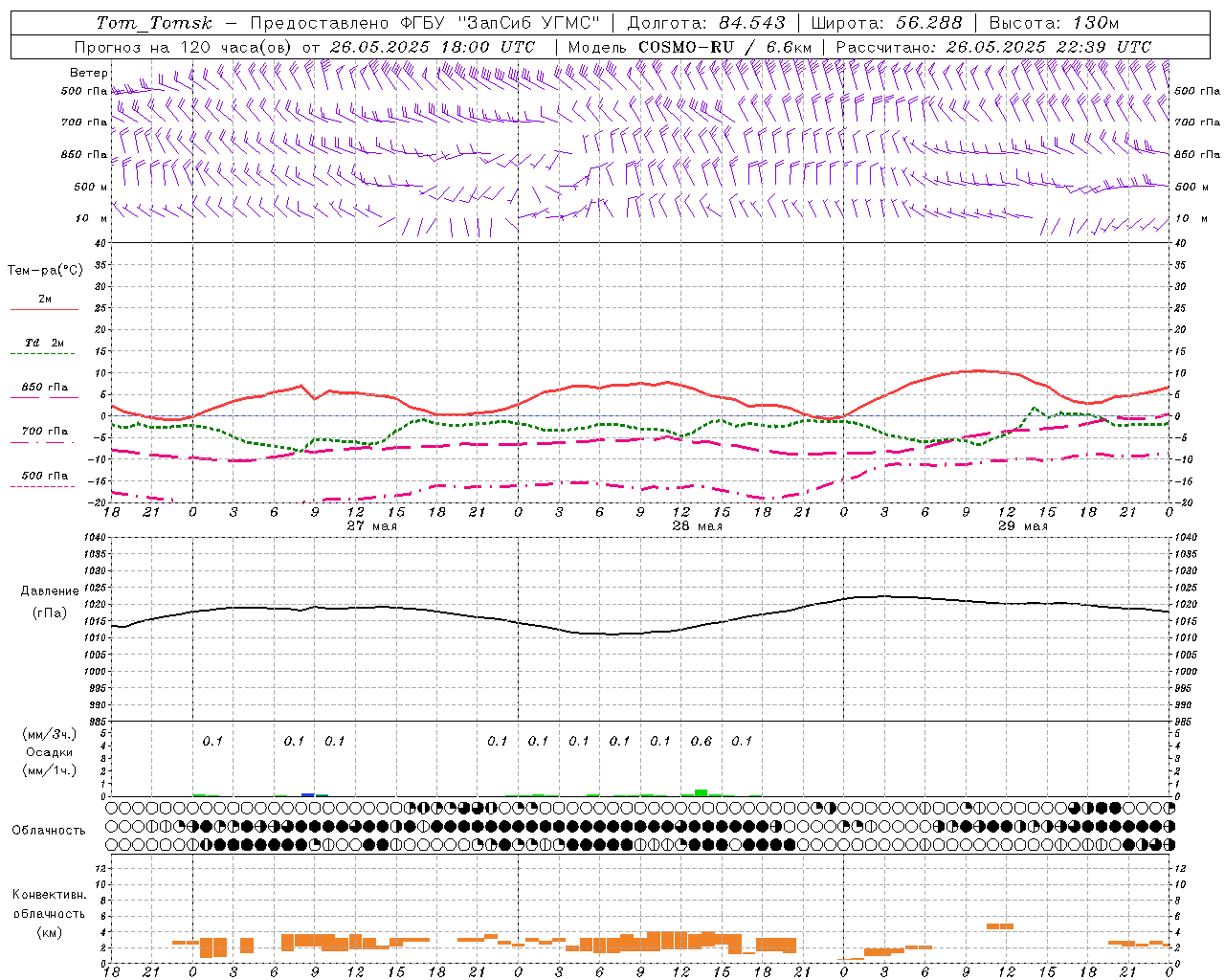Click the Ветер wind panel label
Viewport: 1225px width, 980px height.
click(89, 73)
